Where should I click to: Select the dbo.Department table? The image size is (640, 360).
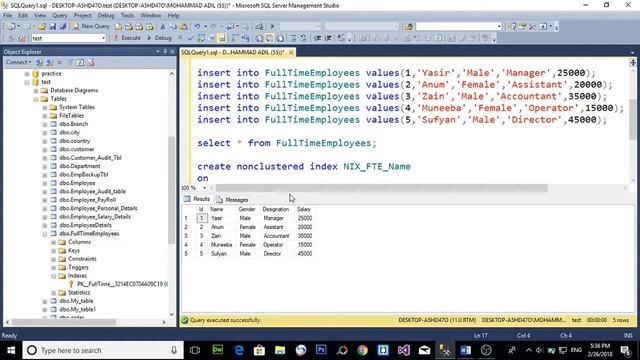80,166
